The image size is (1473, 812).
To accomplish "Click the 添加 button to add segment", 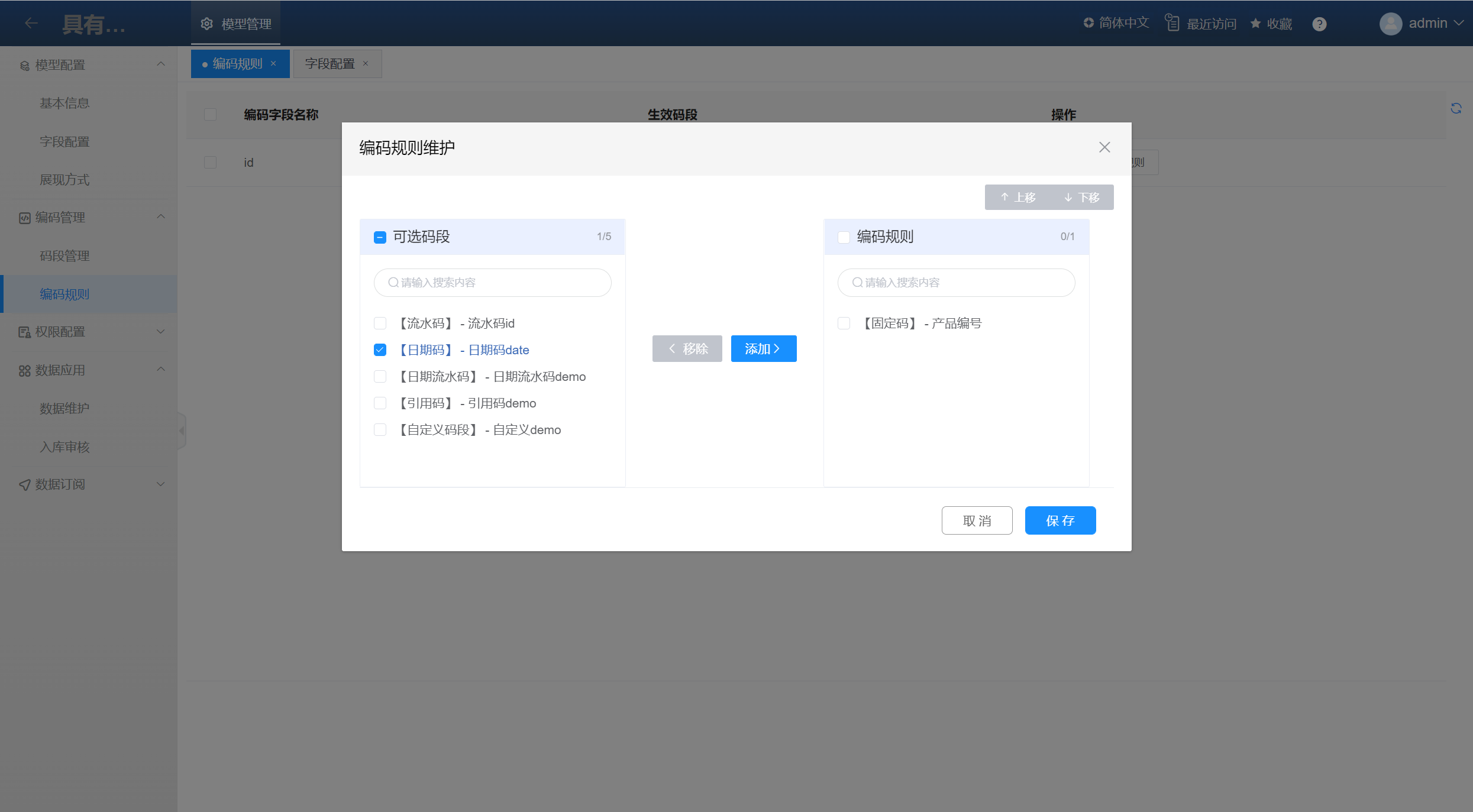I will (763, 349).
